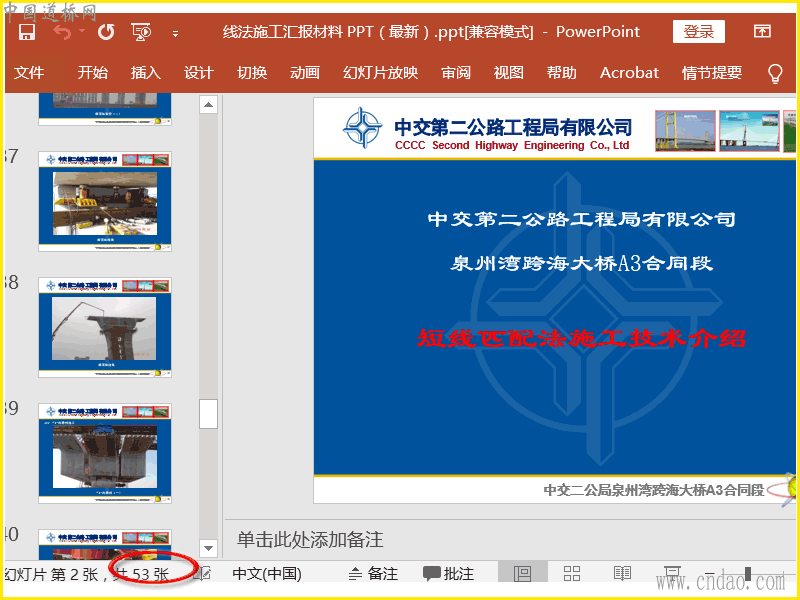Click the Redo/Repeat icon
This screenshot has height=600, width=800.
106,32
